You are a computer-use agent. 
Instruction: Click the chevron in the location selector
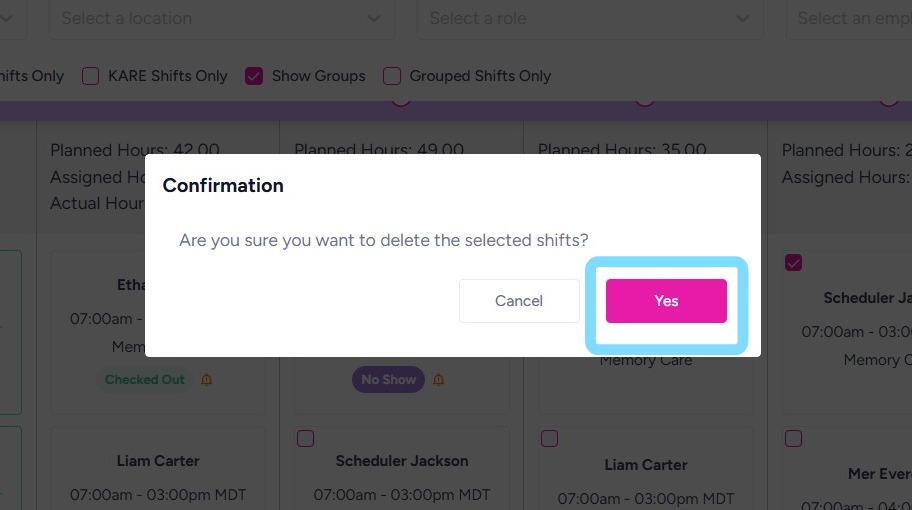point(373,18)
